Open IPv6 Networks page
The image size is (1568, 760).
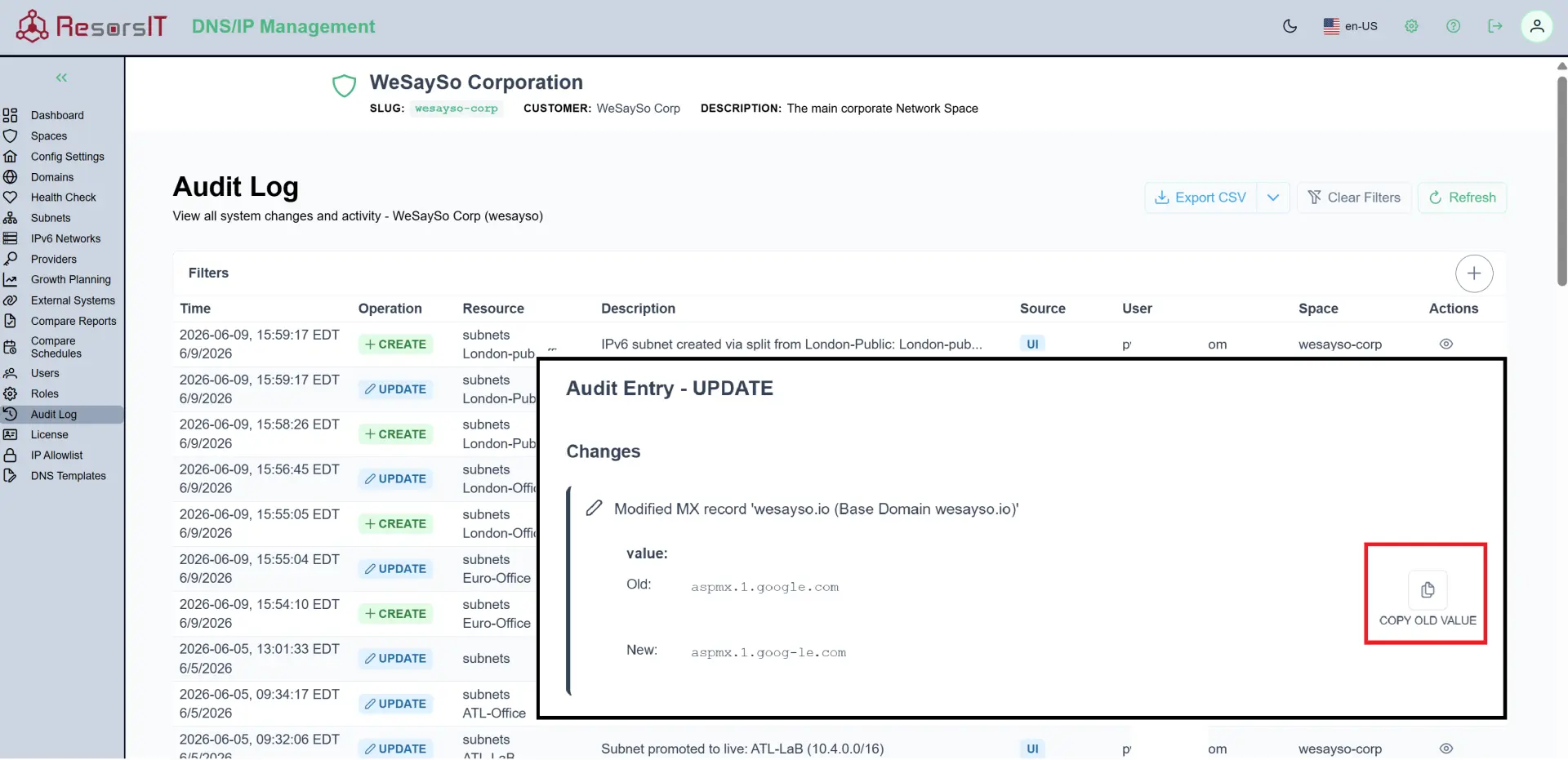[65, 238]
